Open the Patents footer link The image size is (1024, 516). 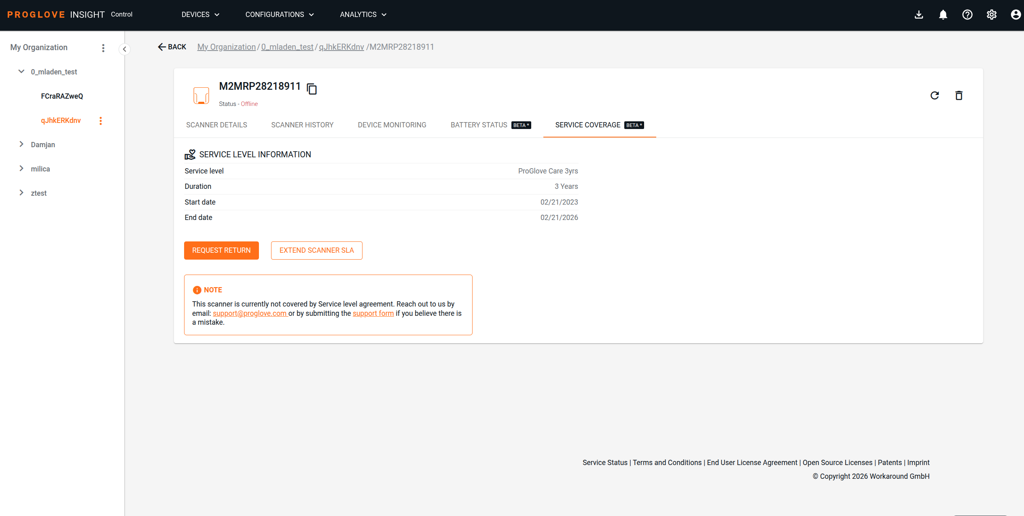tap(889, 462)
